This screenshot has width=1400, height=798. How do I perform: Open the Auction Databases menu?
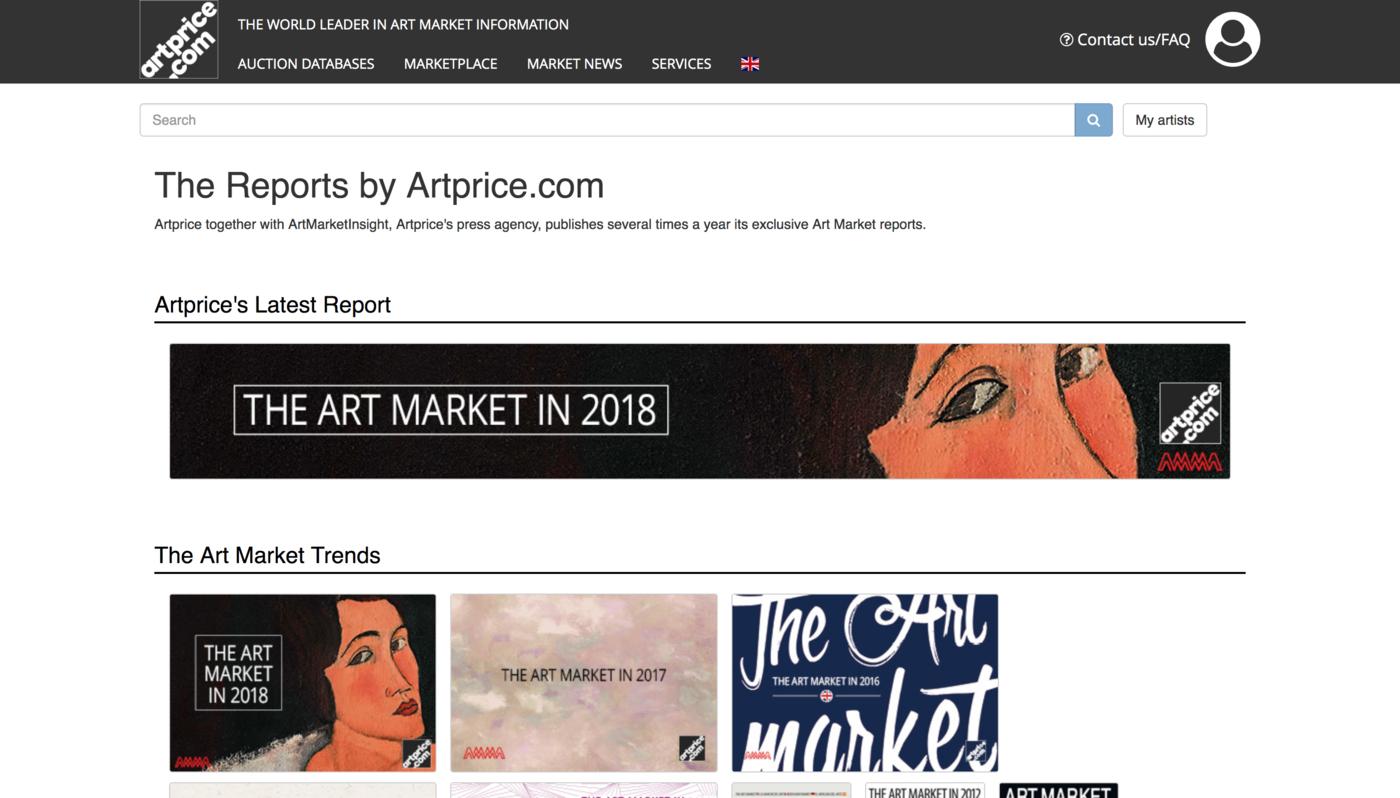[x=306, y=64]
